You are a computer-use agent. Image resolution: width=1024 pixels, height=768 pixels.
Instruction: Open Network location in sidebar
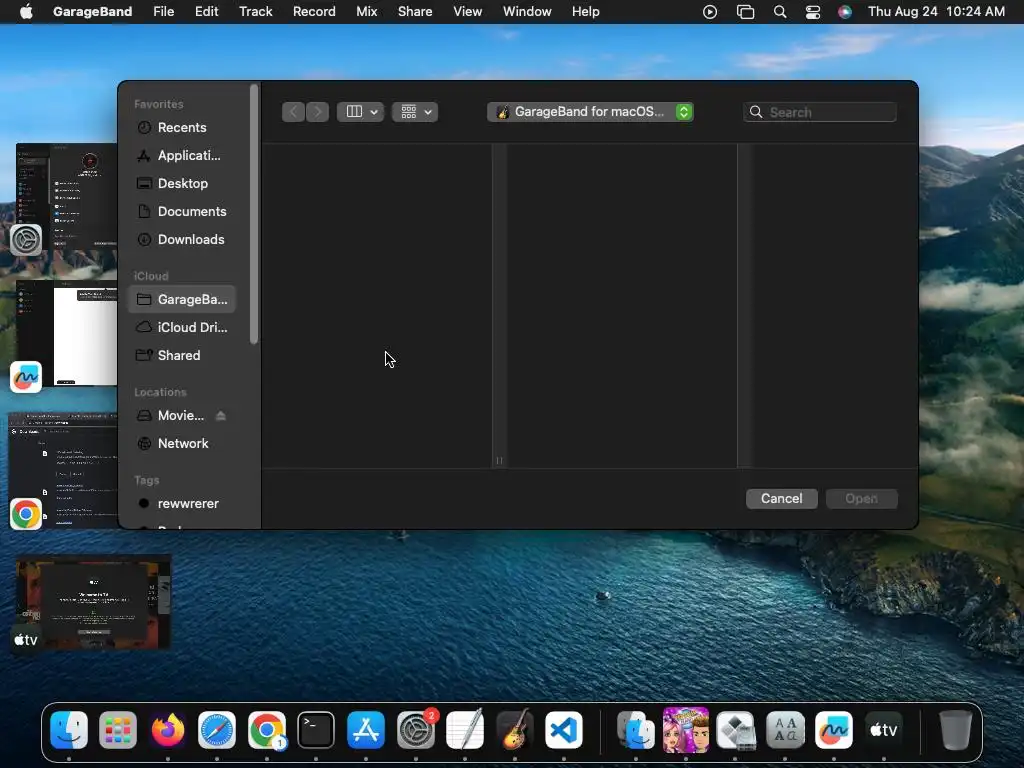pyautogui.click(x=182, y=443)
